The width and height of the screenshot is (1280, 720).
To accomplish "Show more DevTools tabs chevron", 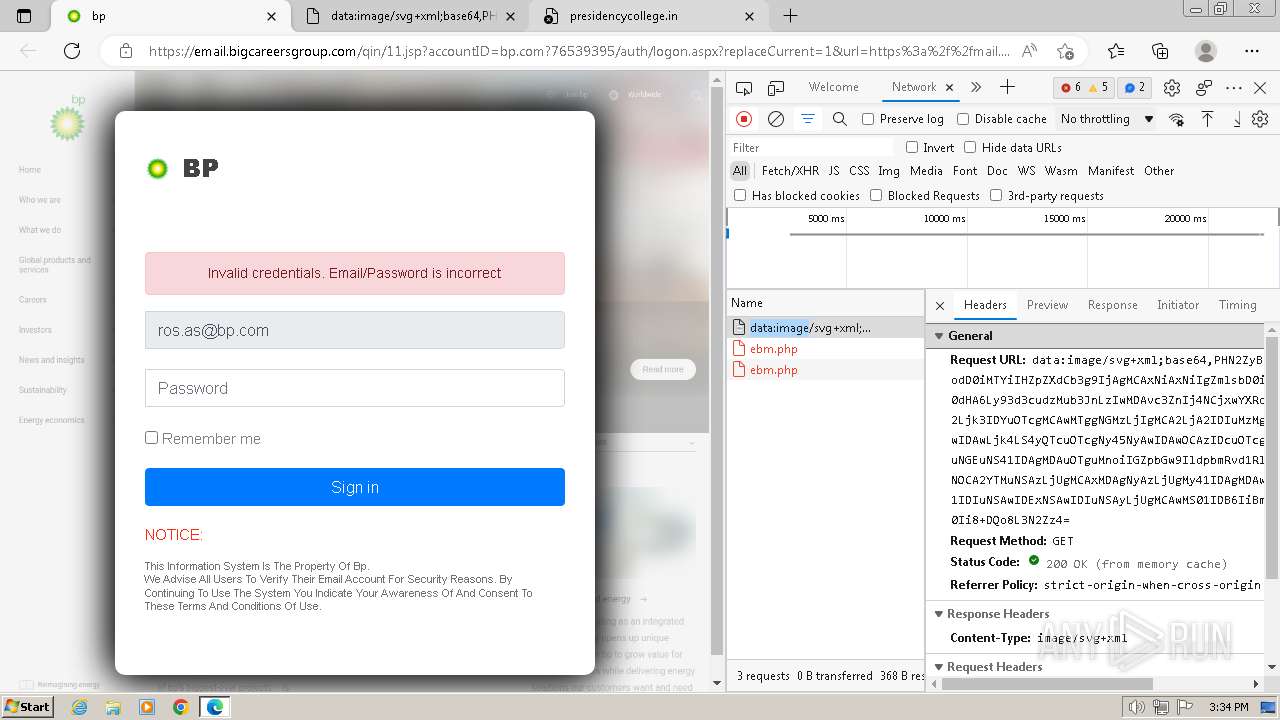I will 976,87.
